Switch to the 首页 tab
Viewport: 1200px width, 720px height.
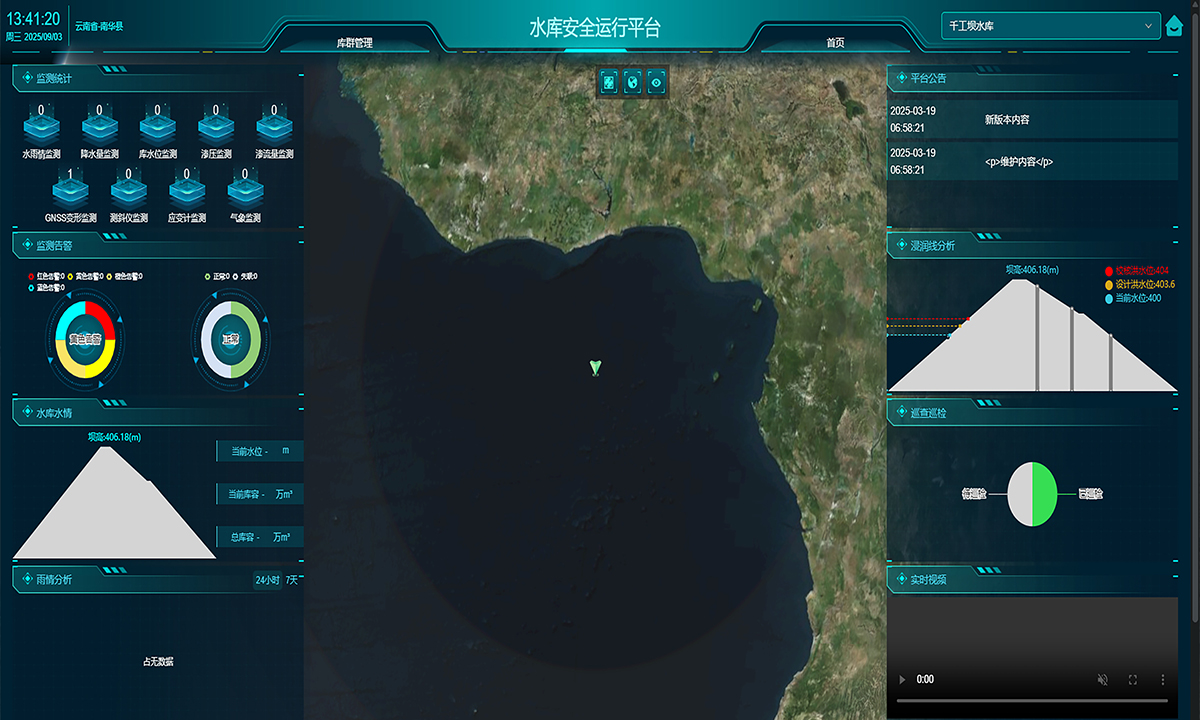point(835,43)
